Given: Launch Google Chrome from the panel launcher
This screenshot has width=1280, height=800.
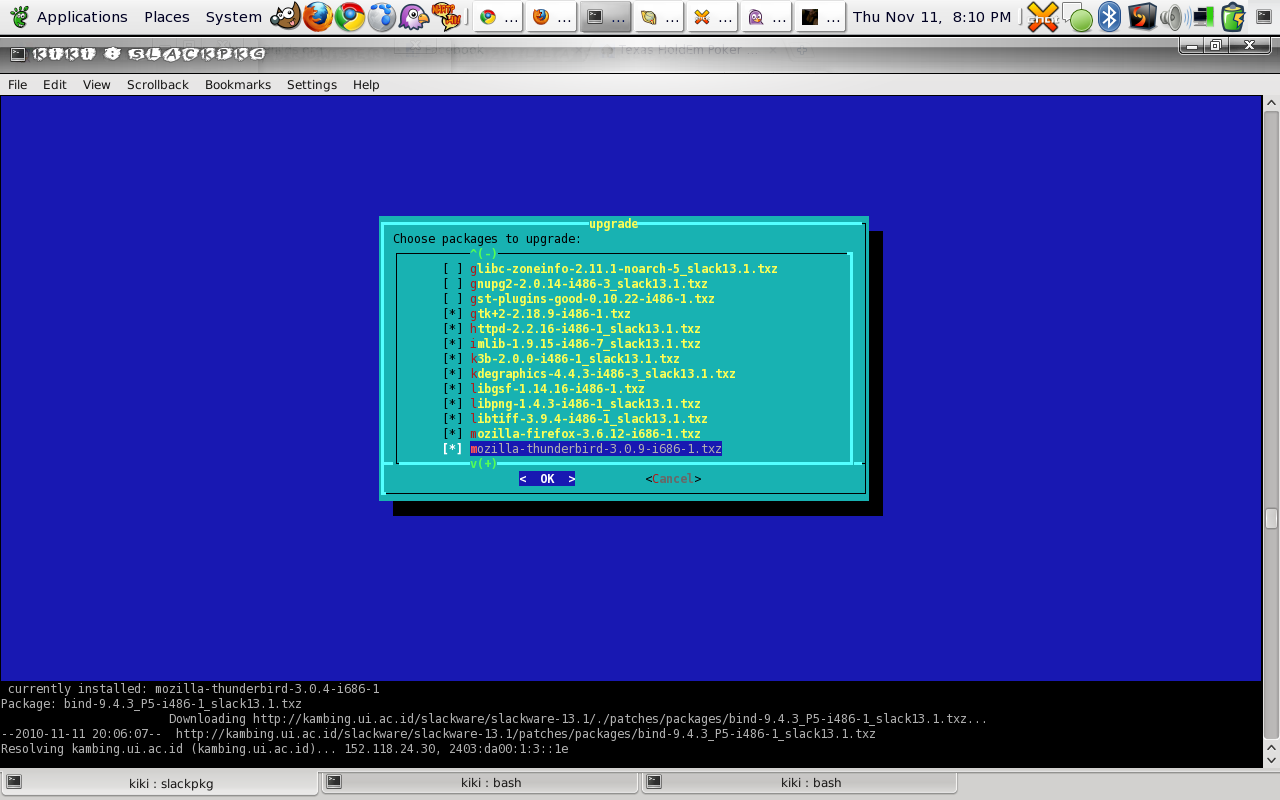Looking at the screenshot, I should coord(349,16).
